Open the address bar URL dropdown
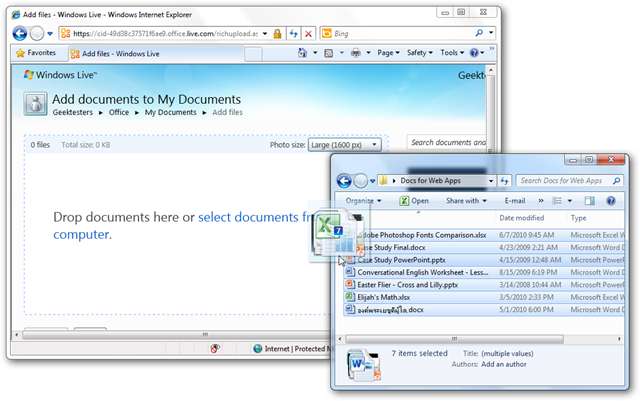This screenshot has width=640, height=401. (265, 34)
